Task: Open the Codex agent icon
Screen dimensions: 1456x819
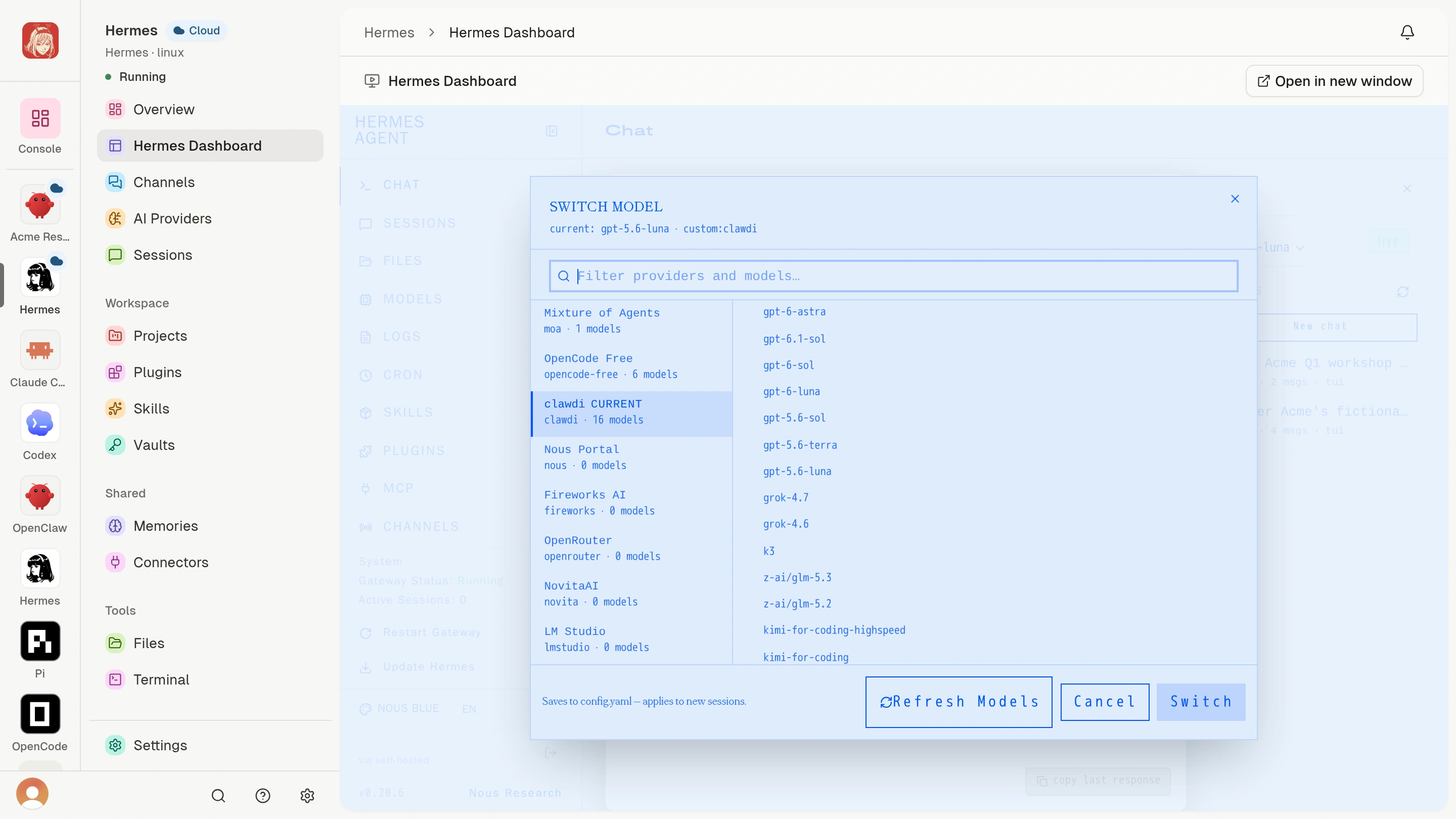Action: (x=40, y=423)
